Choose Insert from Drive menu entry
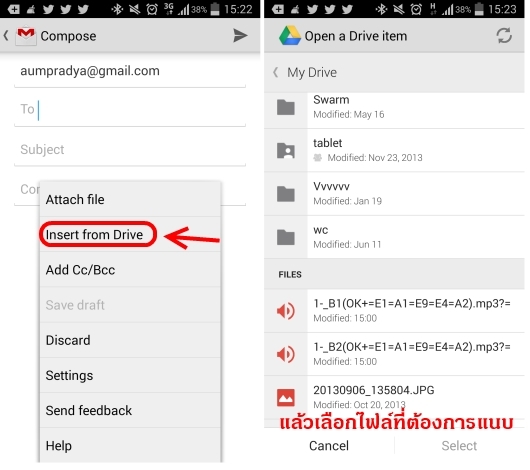Screen dimensions: 530x470 click(x=130, y=234)
